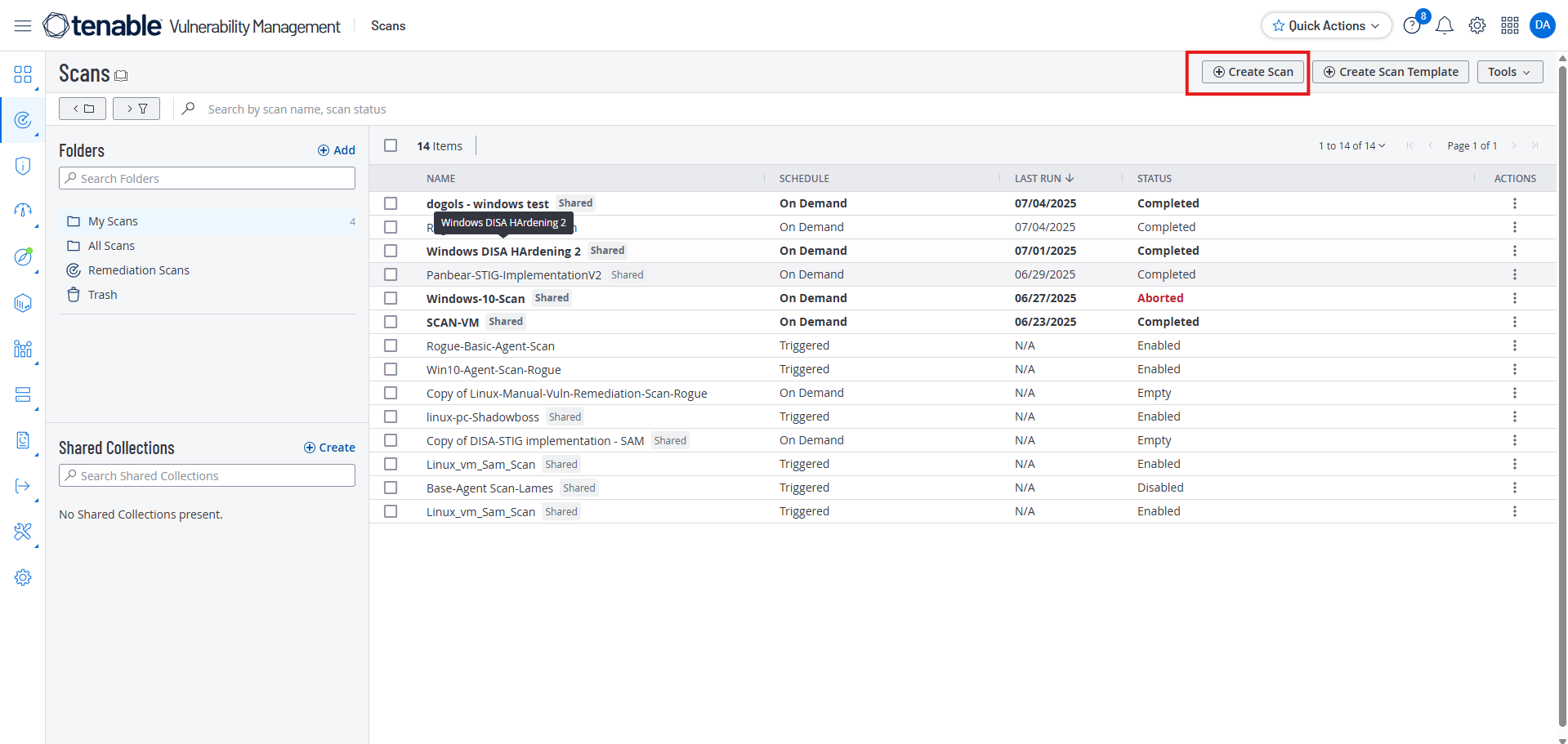Expand the 1 to 14 of 14 dropdown
The height and width of the screenshot is (744, 1568).
(1351, 145)
